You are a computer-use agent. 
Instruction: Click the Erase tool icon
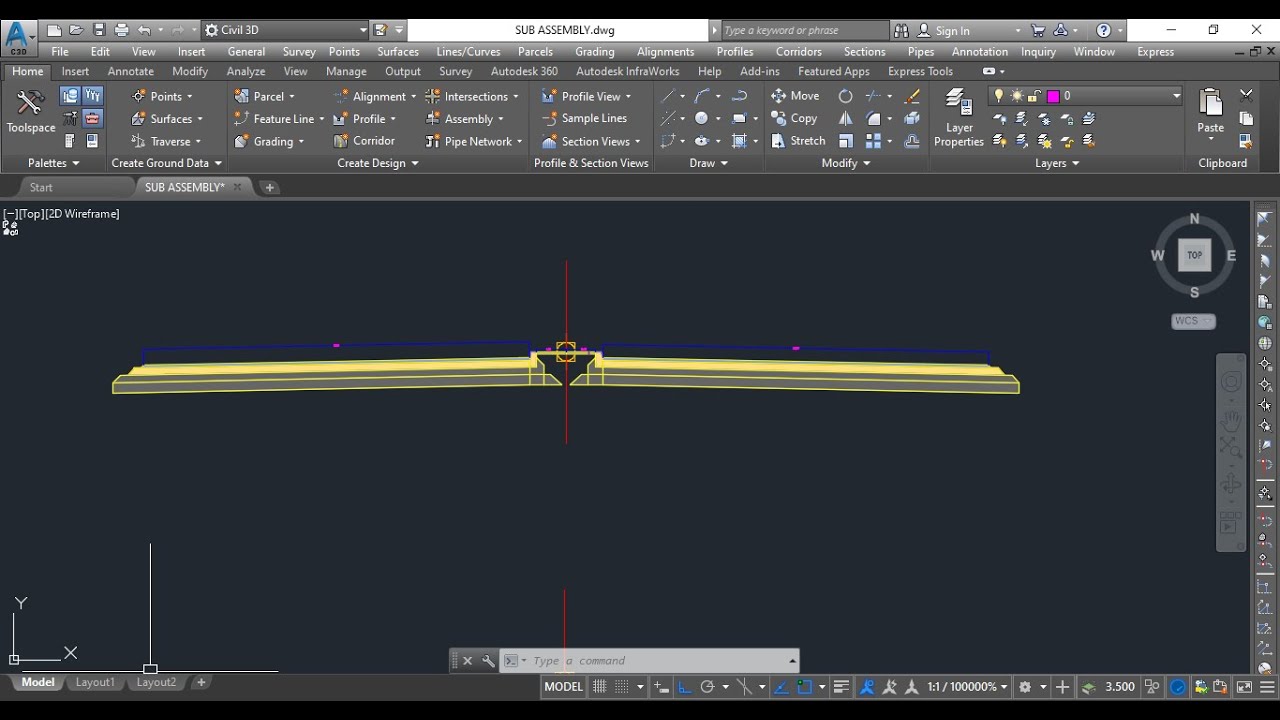[x=912, y=96]
